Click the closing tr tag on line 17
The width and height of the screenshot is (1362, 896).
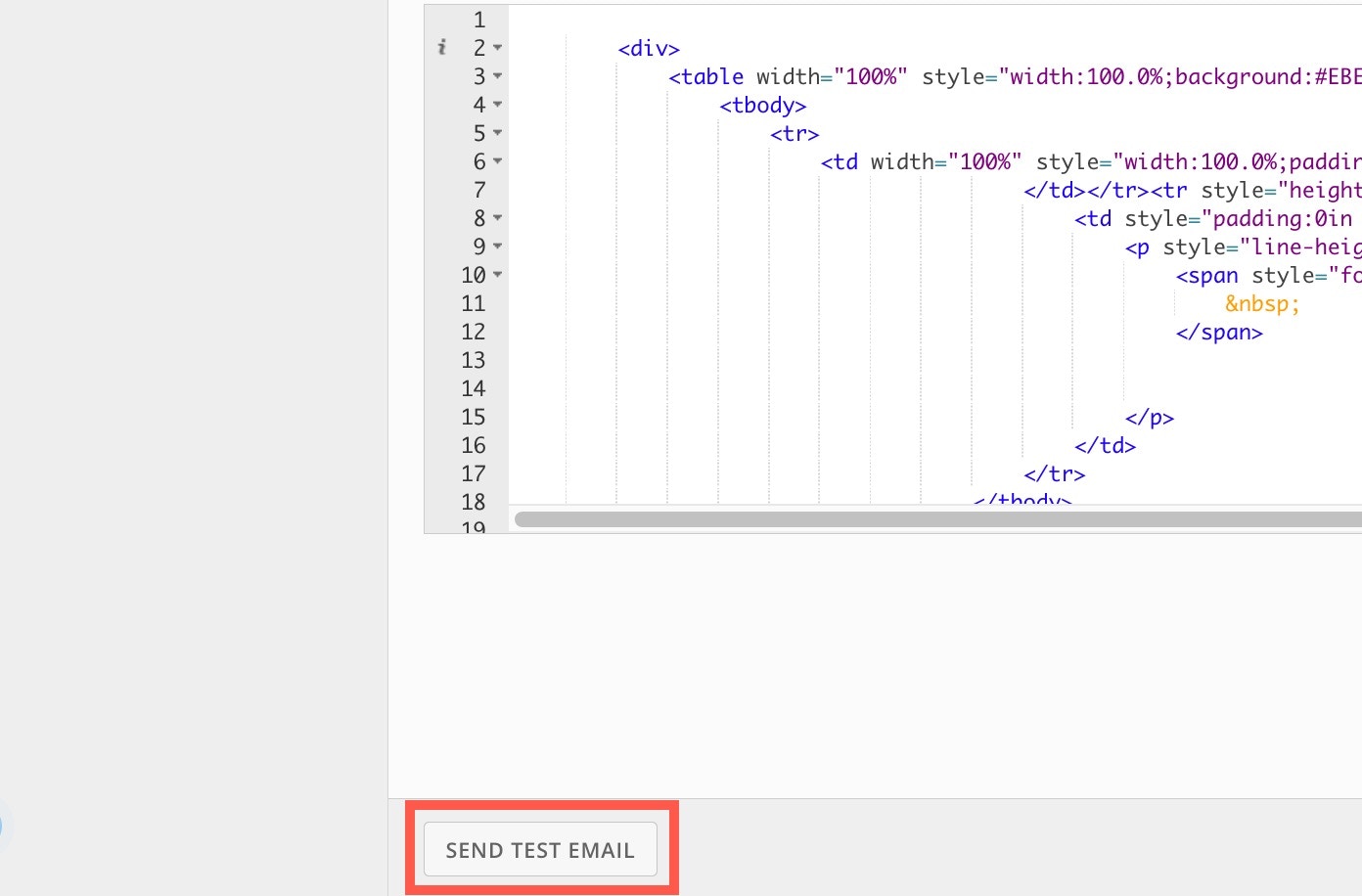(x=1055, y=473)
